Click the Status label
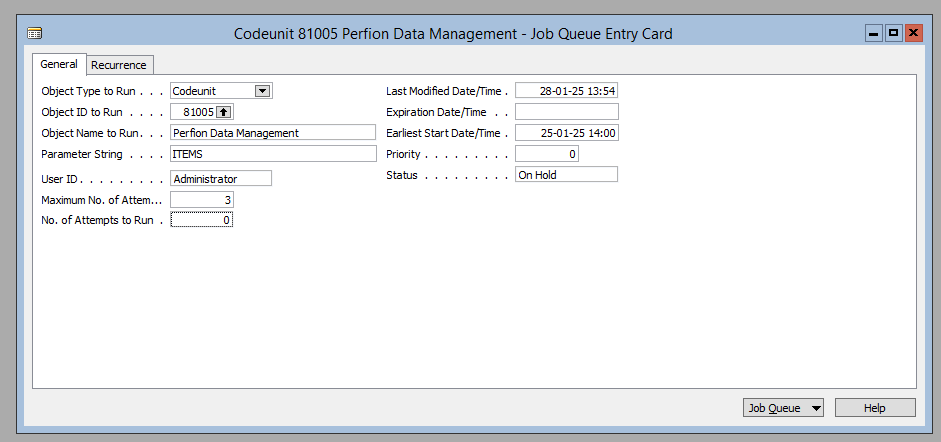Screen dimensions: 941x442 click(x=401, y=176)
